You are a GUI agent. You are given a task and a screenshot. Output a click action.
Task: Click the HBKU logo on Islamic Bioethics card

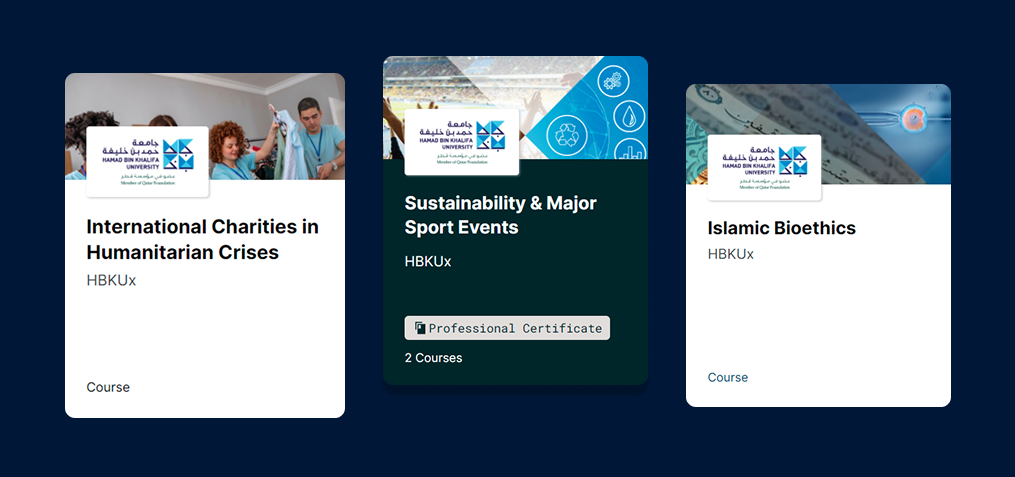tap(764, 167)
